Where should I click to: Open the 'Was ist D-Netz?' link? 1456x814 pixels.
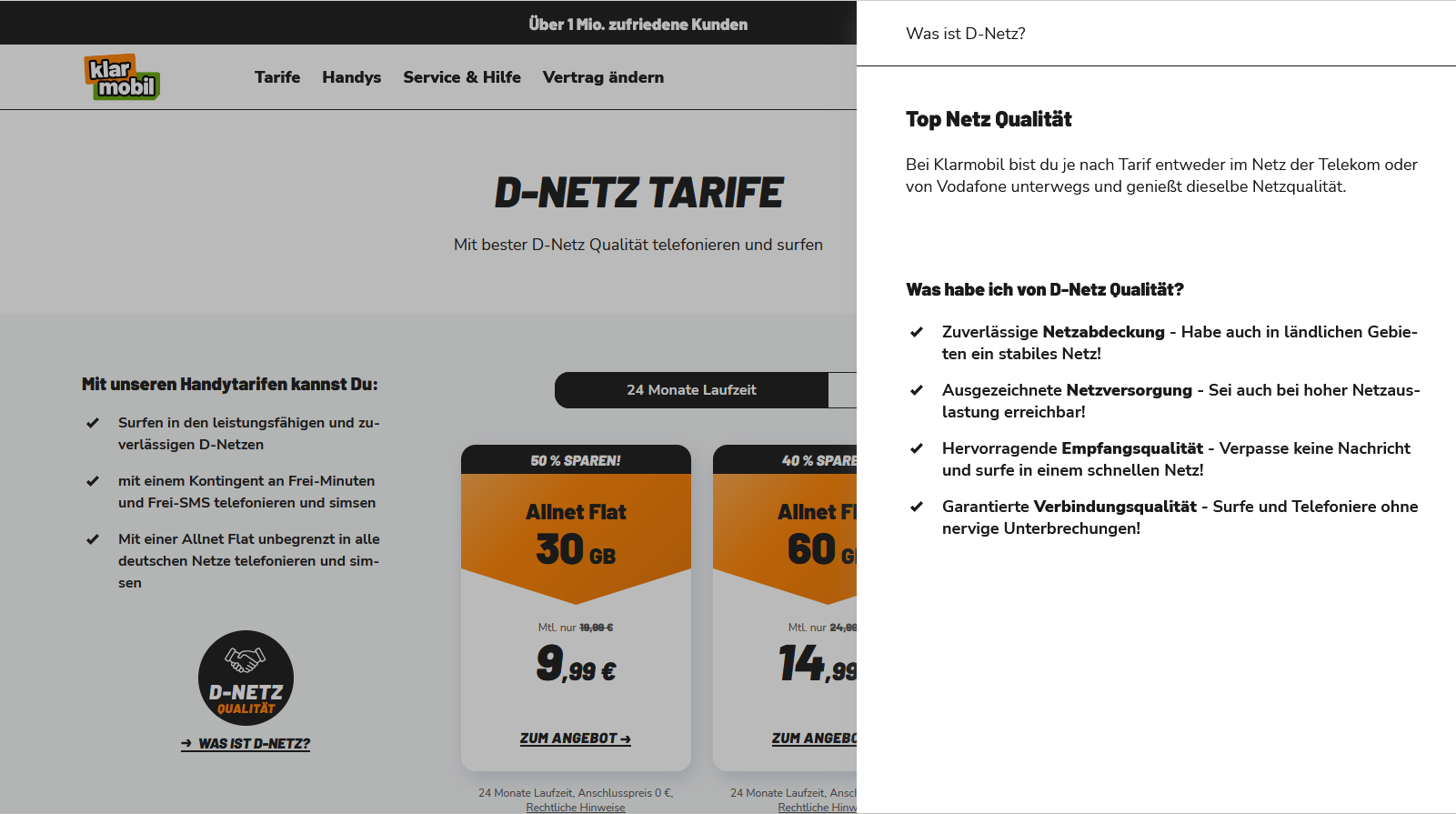coord(246,744)
